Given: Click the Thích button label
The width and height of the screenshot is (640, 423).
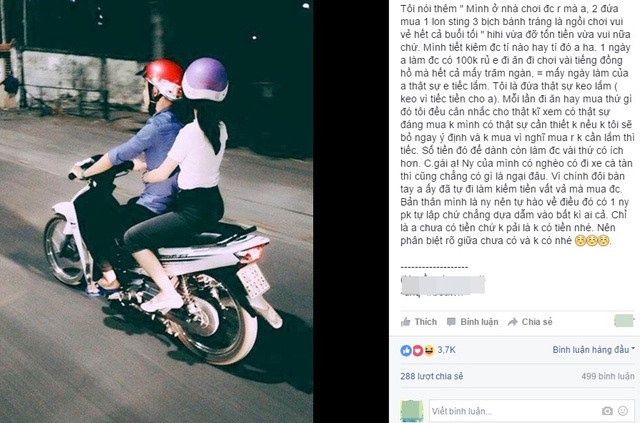Looking at the screenshot, I should (x=426, y=322).
